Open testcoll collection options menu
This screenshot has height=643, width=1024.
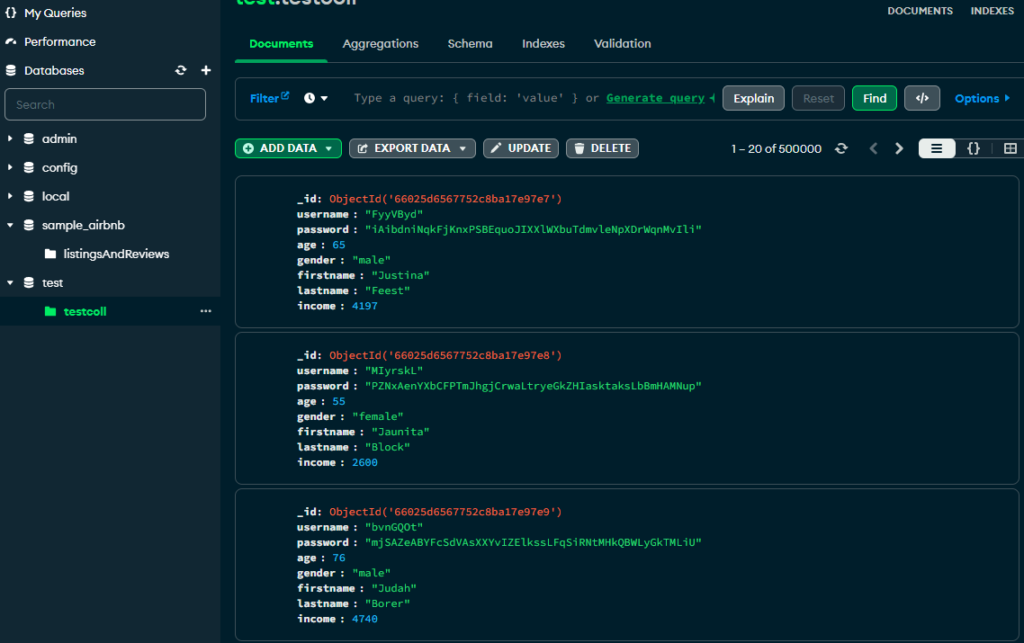click(206, 311)
